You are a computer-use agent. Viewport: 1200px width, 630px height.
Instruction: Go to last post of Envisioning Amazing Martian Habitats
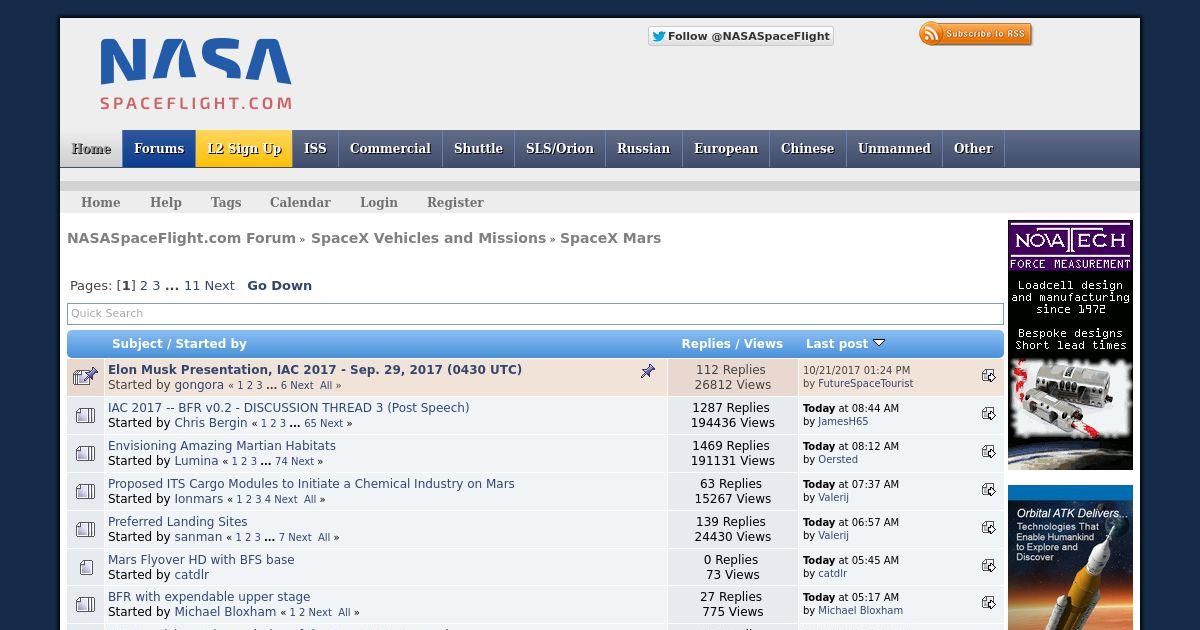coord(988,452)
